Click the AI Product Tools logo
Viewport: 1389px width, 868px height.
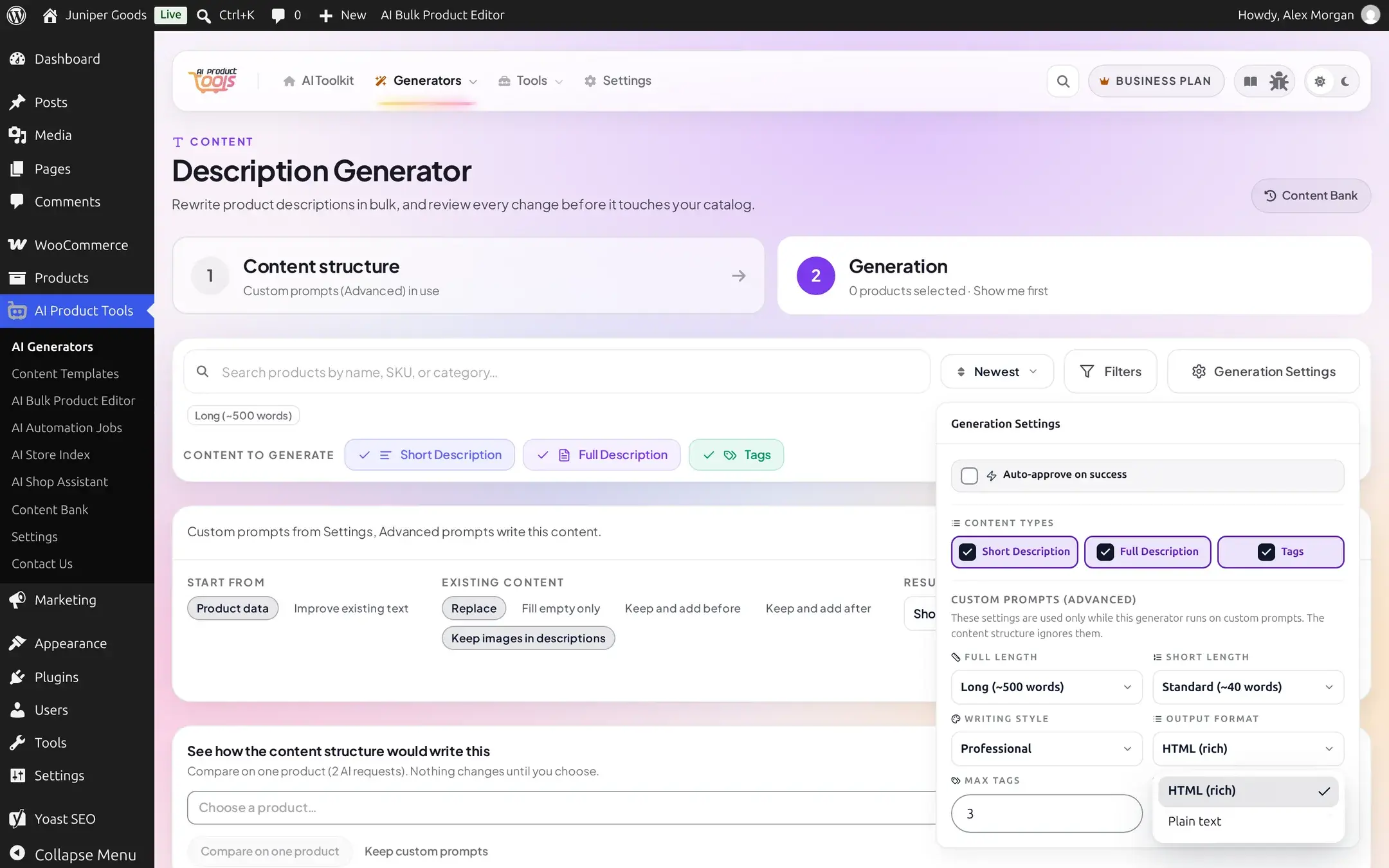(x=213, y=81)
